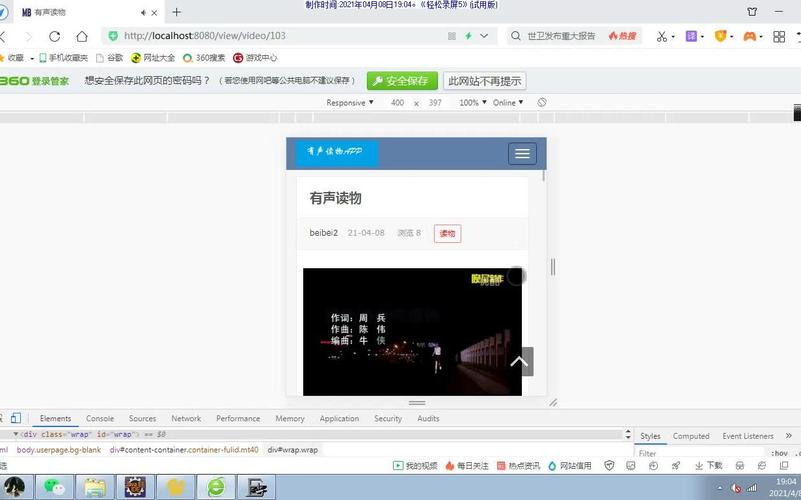This screenshot has width=801, height=500.
Task: Click the 安全保存 green button
Action: [402, 81]
